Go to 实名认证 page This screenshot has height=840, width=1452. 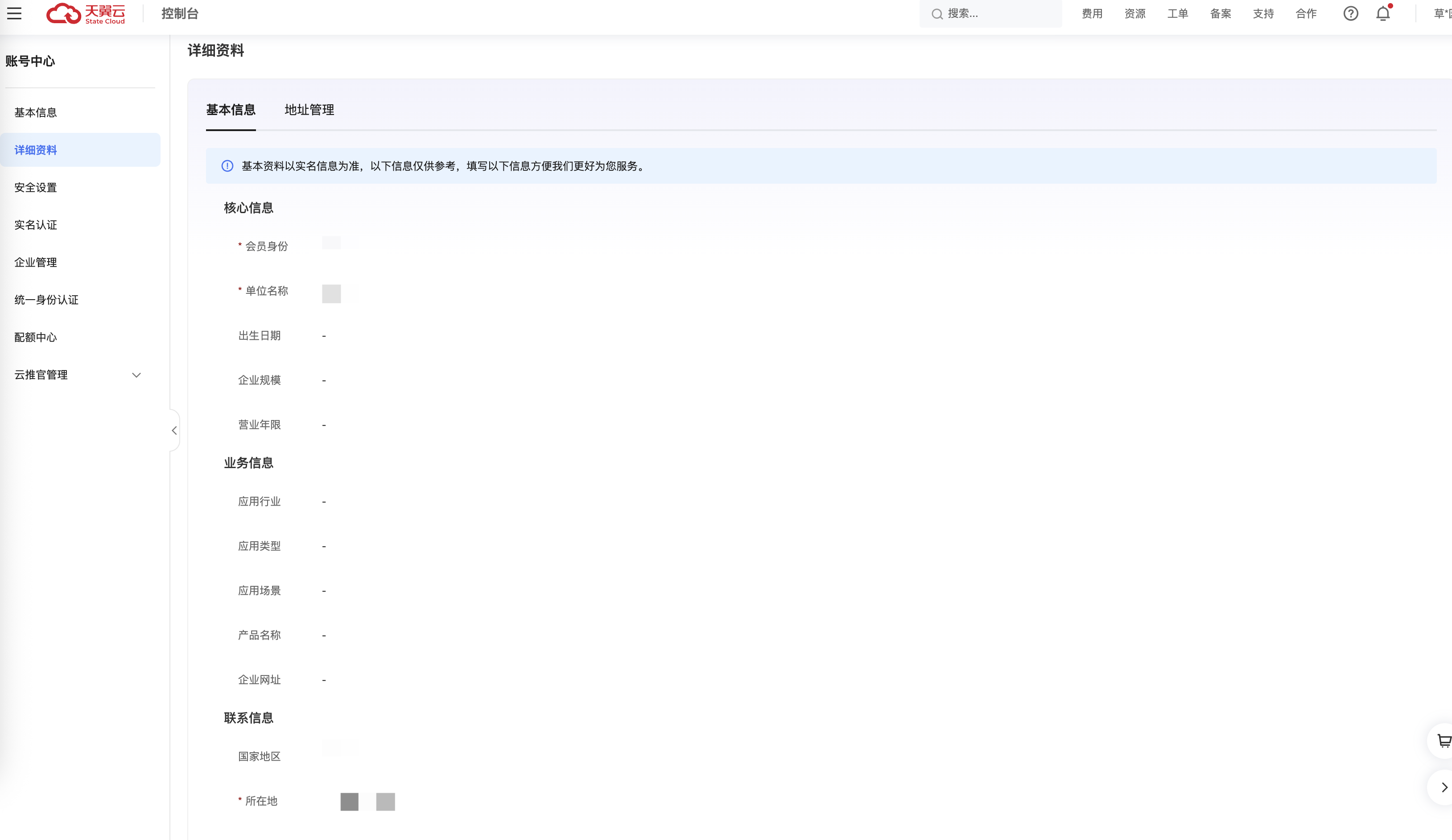36,225
